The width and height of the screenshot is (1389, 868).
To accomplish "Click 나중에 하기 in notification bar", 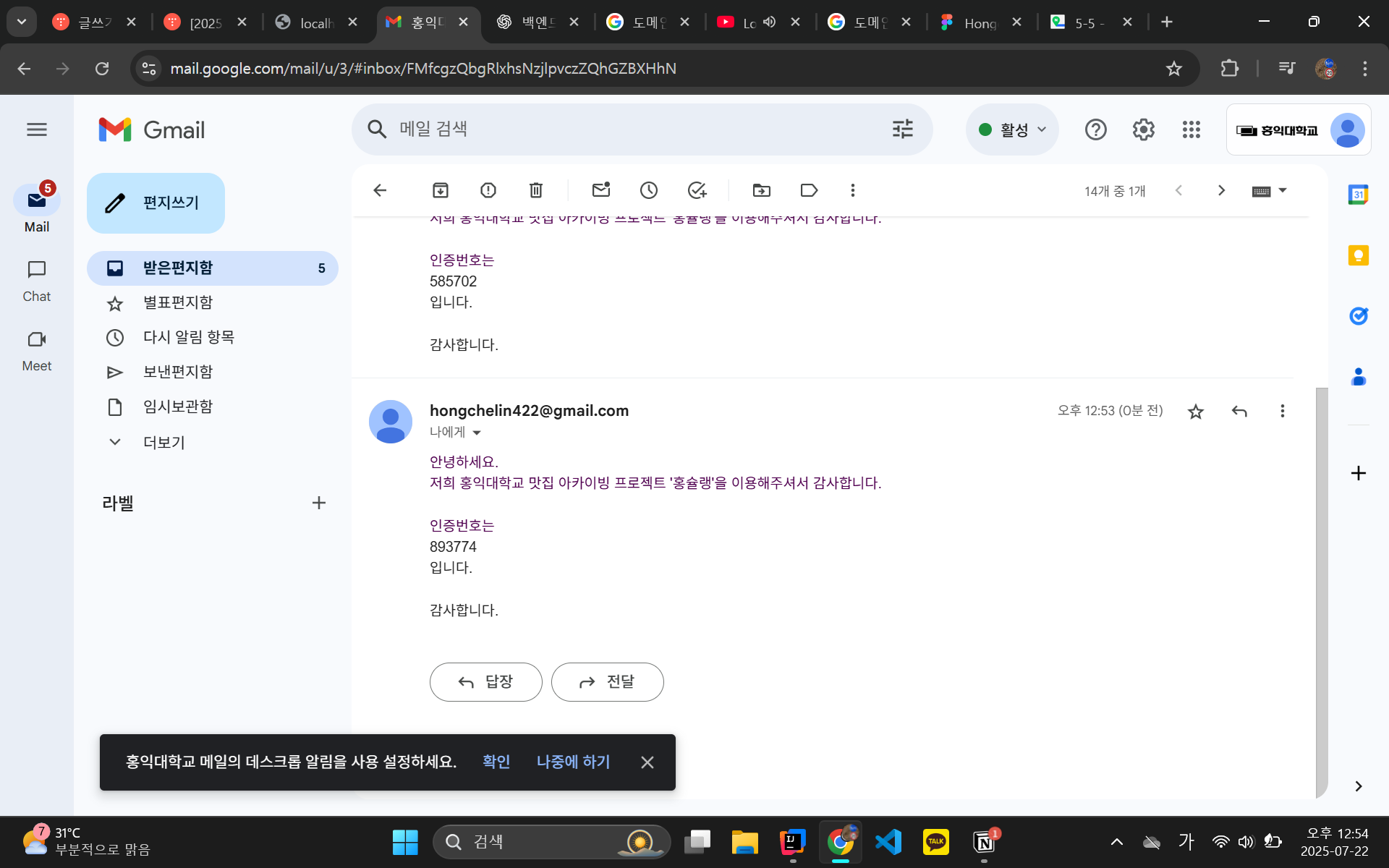I will pos(573,762).
